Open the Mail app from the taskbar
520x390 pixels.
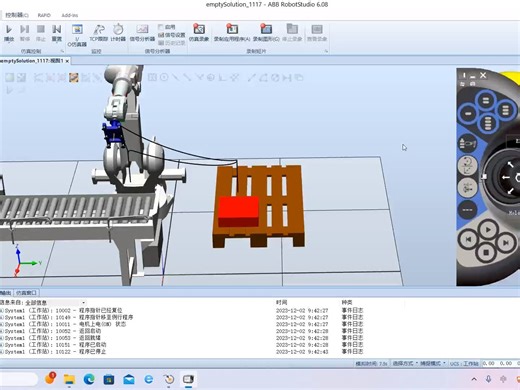point(129,379)
